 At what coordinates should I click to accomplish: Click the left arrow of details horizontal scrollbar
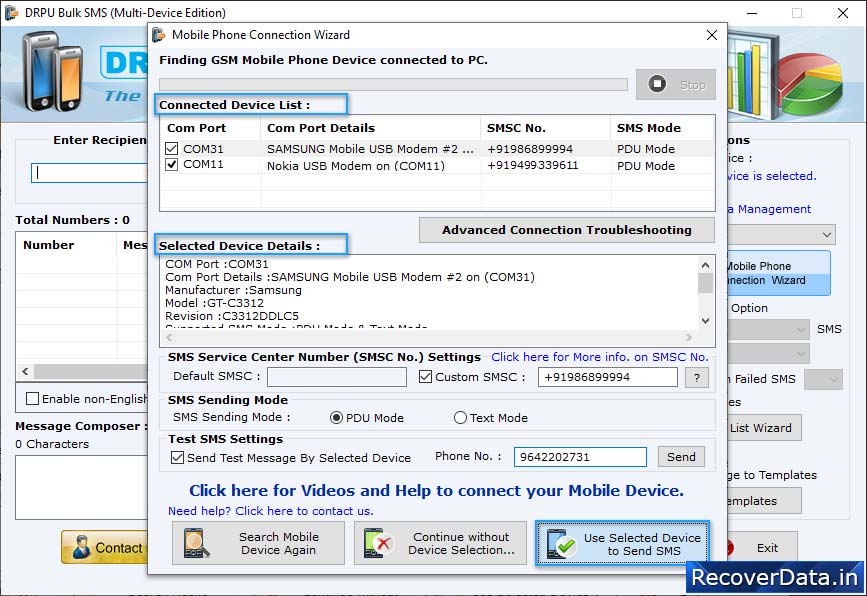(x=170, y=337)
